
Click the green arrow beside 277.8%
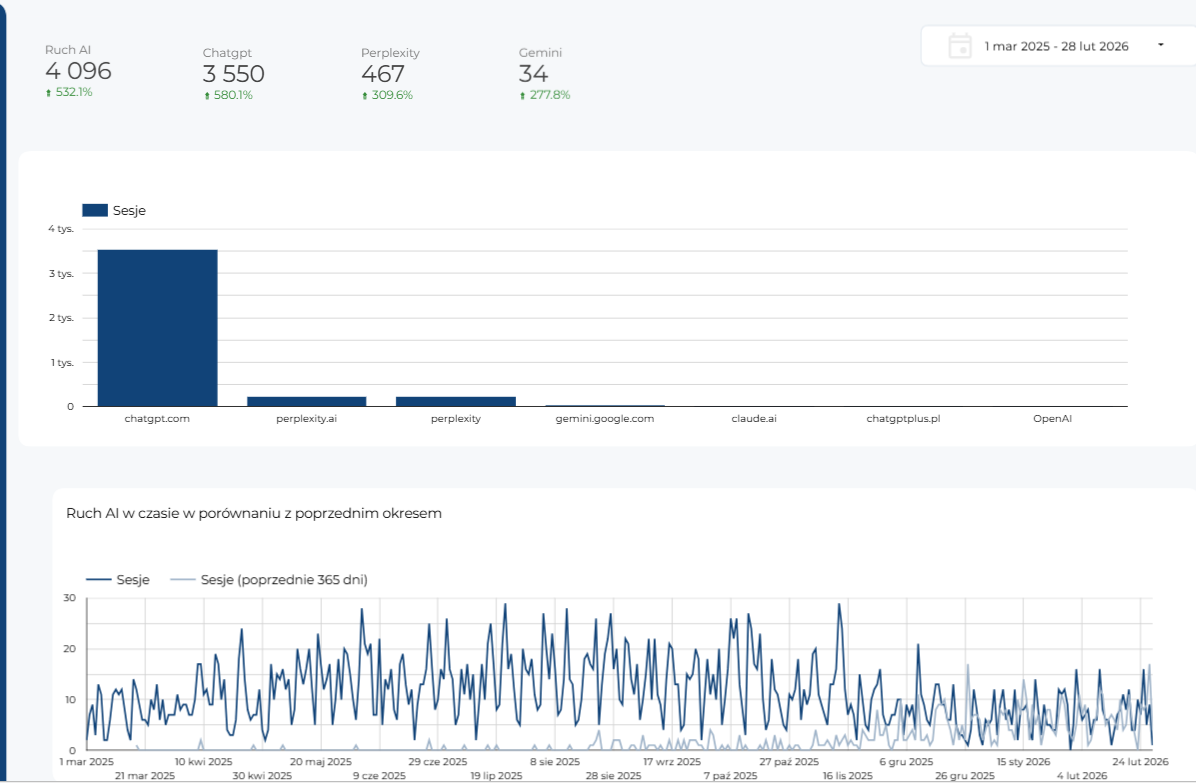click(x=523, y=96)
